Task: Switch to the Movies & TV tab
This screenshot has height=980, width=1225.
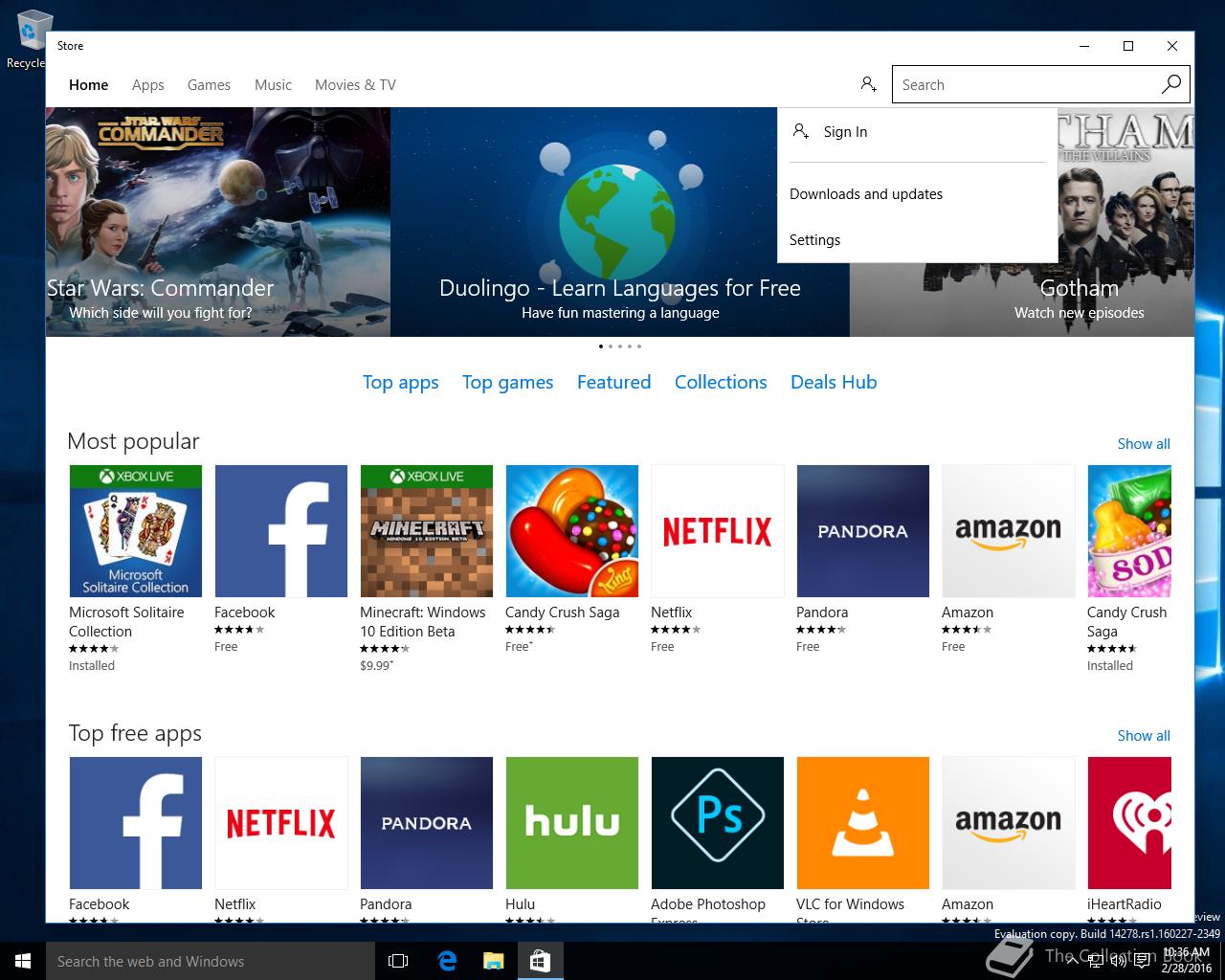Action: click(x=355, y=85)
